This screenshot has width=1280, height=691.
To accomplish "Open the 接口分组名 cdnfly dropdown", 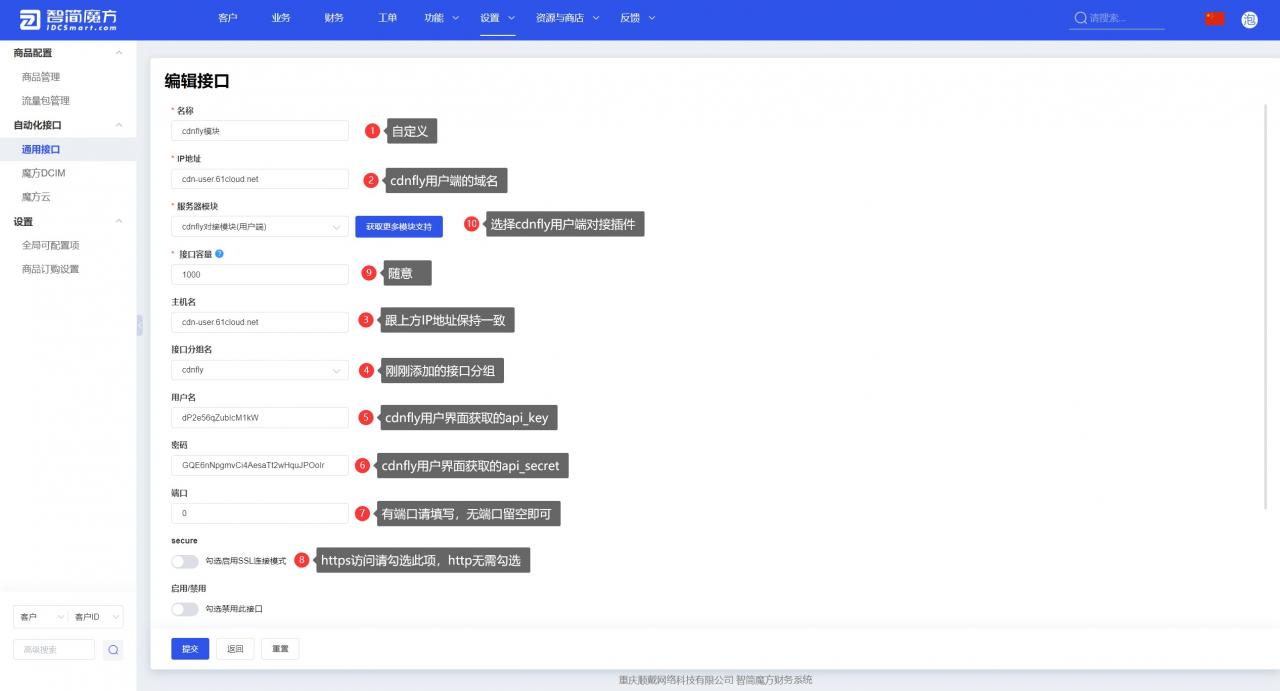I will pyautogui.click(x=259, y=370).
